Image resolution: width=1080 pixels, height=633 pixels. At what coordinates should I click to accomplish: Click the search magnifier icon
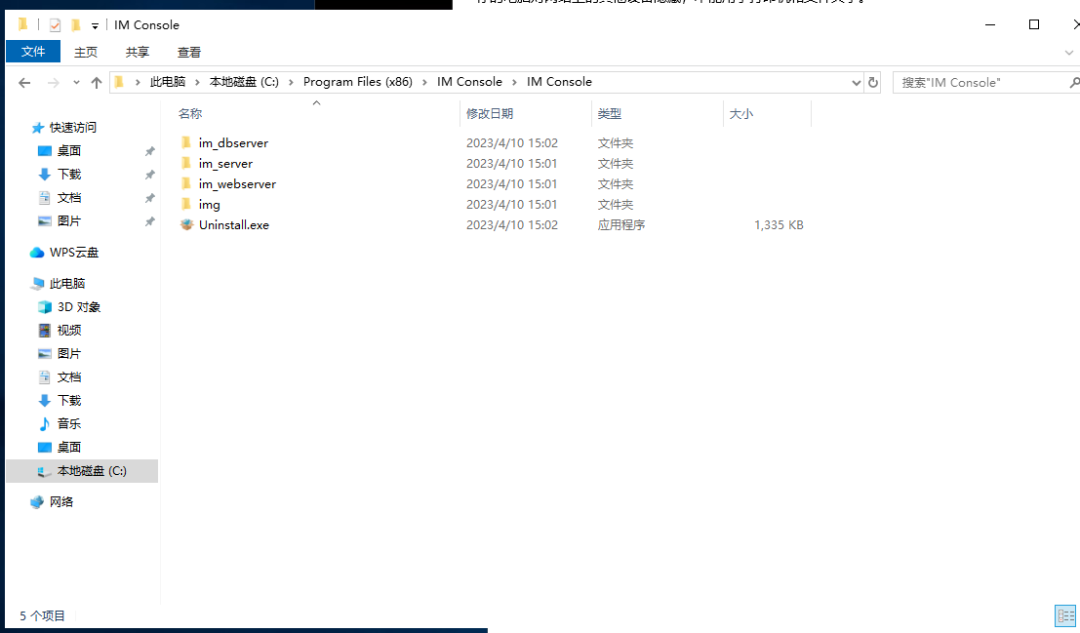click(1074, 82)
